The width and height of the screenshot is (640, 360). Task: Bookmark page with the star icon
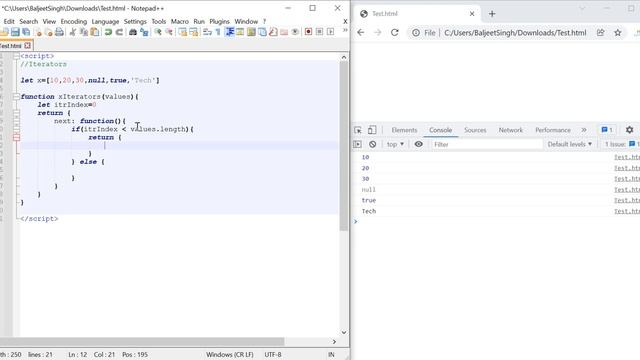click(x=618, y=33)
